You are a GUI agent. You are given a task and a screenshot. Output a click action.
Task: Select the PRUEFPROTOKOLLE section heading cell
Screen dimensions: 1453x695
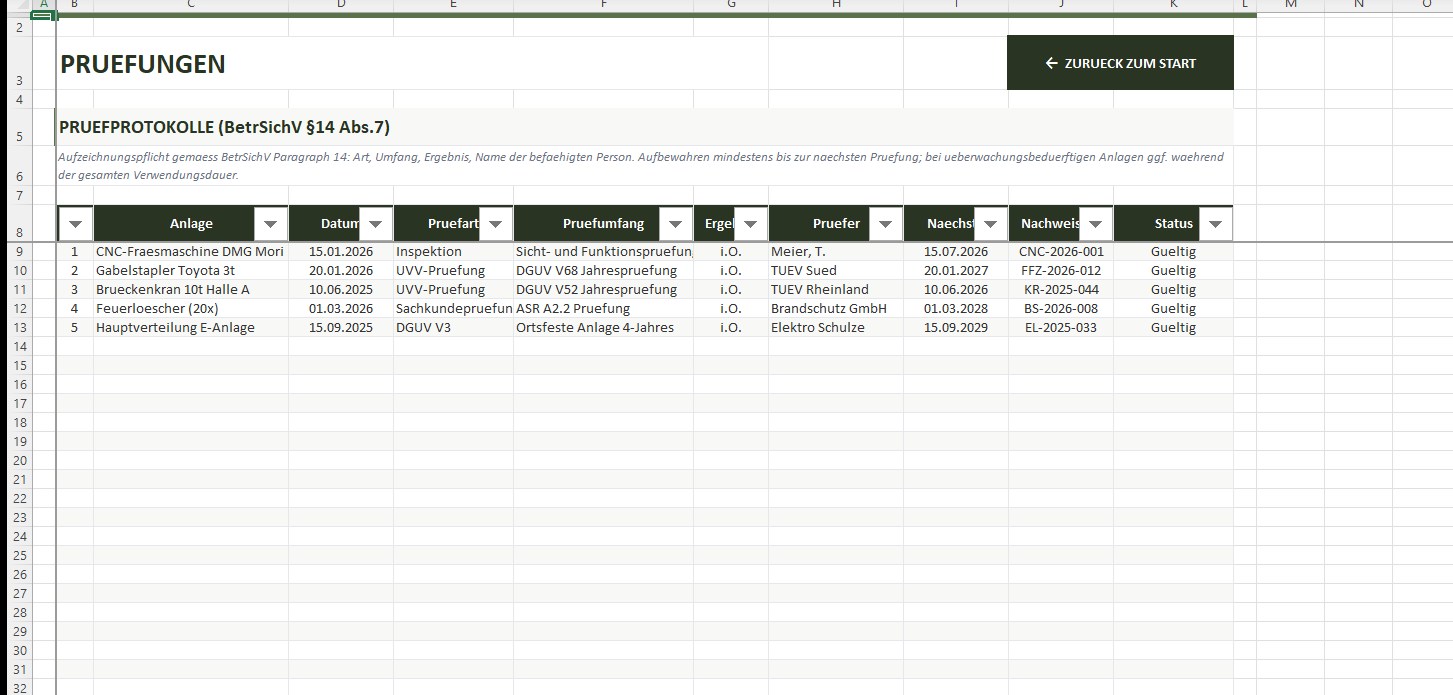(x=225, y=127)
